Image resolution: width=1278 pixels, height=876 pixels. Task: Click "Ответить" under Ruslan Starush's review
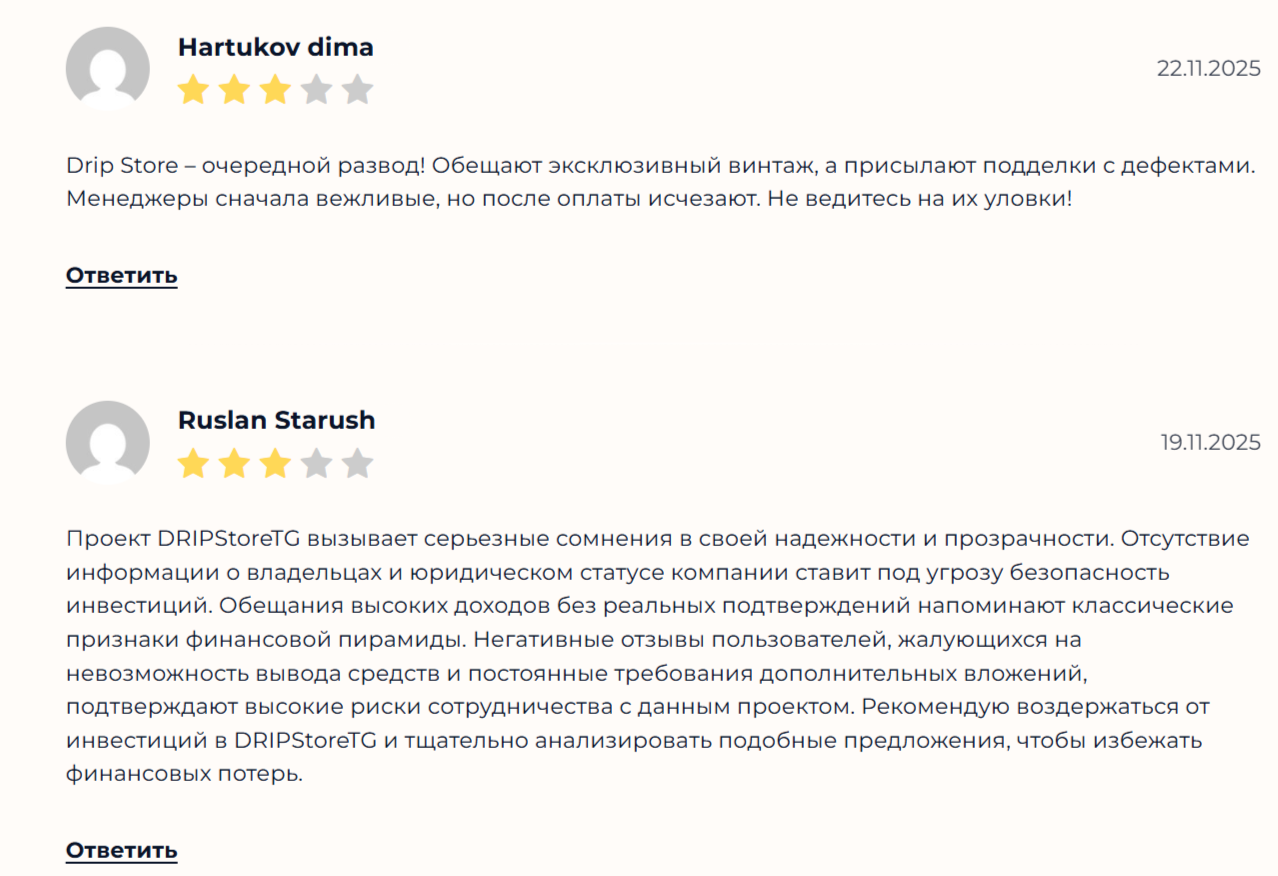(x=122, y=851)
